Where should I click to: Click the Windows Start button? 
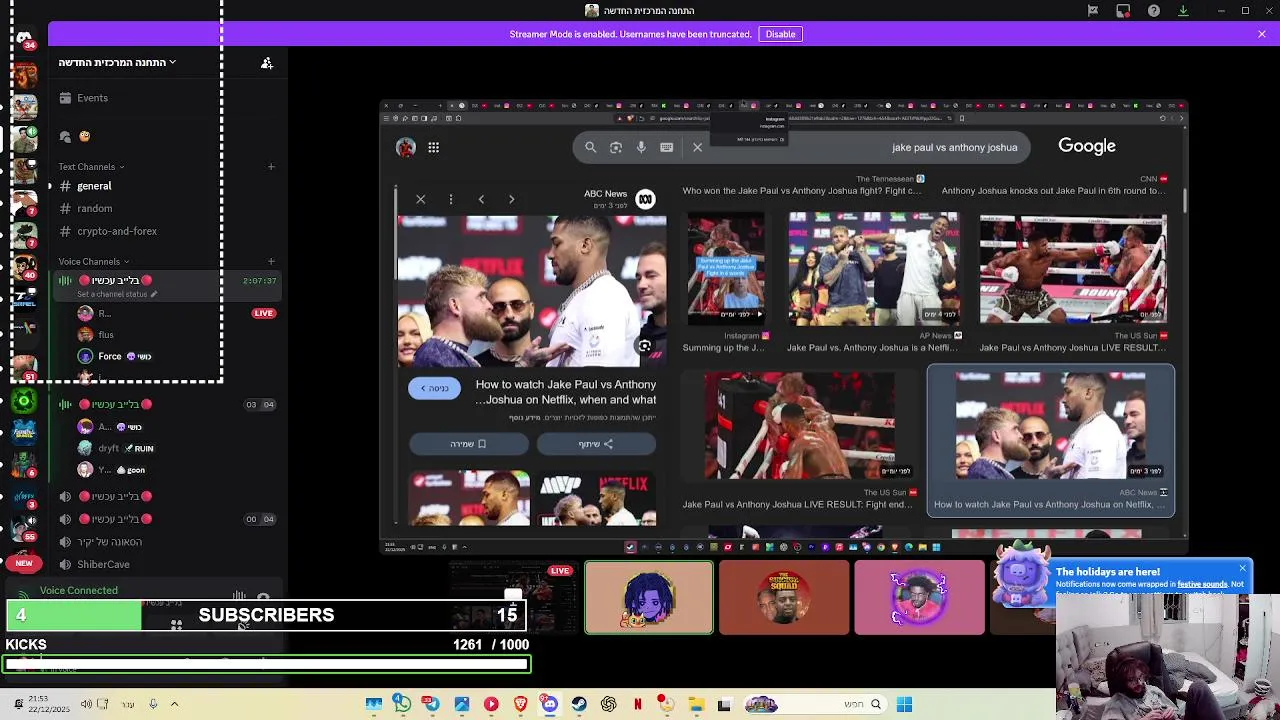[x=904, y=704]
